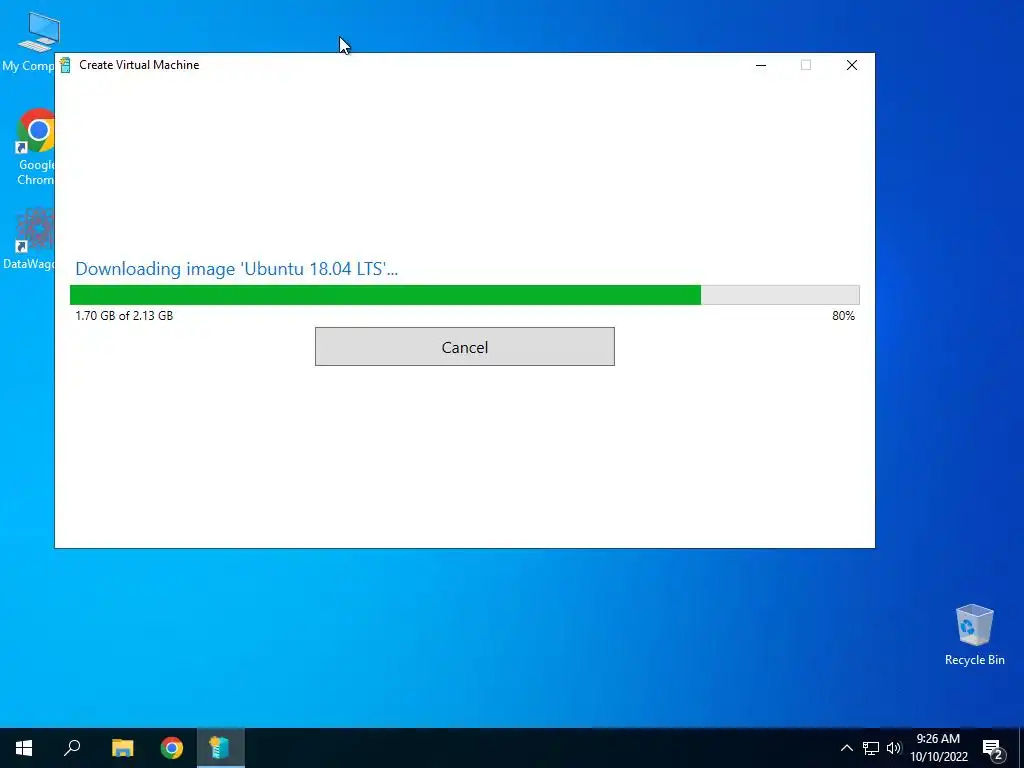The width and height of the screenshot is (1024, 768).
Task: Launch File Explorer from the taskbar
Action: (x=122, y=748)
